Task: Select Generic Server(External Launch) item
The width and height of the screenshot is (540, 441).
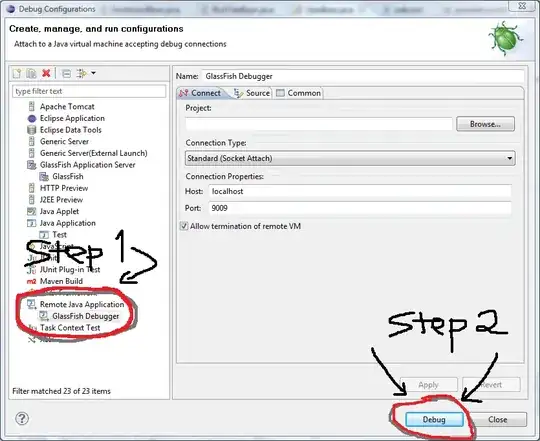Action: [93, 153]
